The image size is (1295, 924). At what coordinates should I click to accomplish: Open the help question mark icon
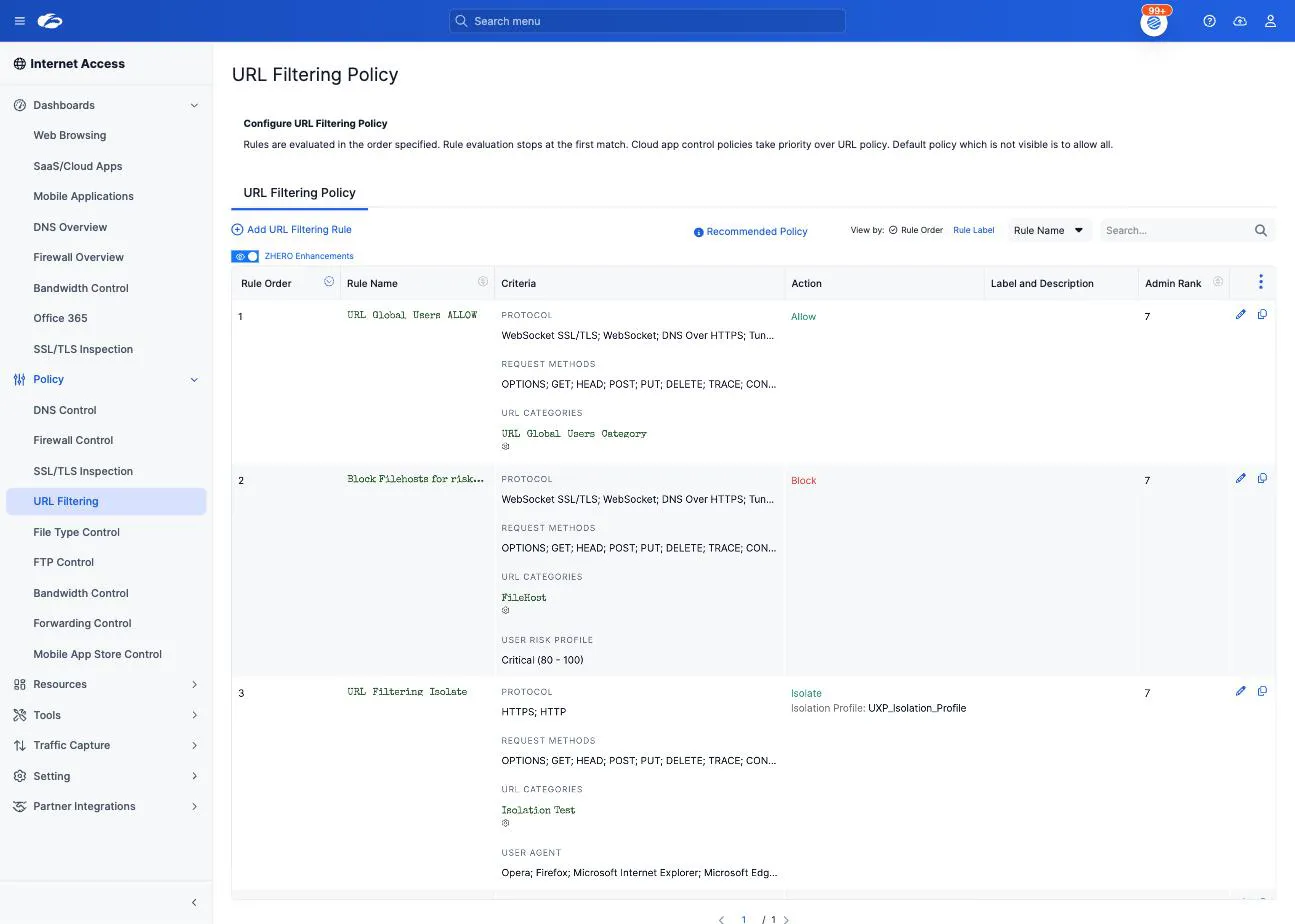(1209, 21)
